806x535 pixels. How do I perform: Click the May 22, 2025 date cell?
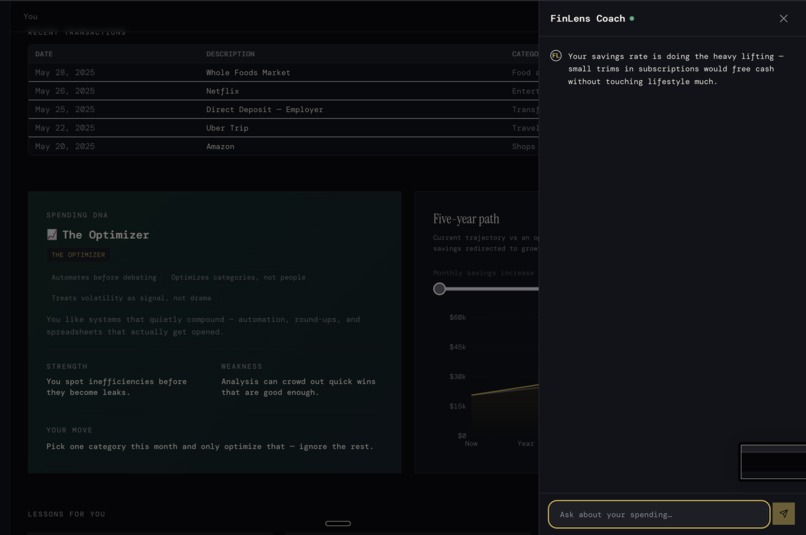[65, 128]
